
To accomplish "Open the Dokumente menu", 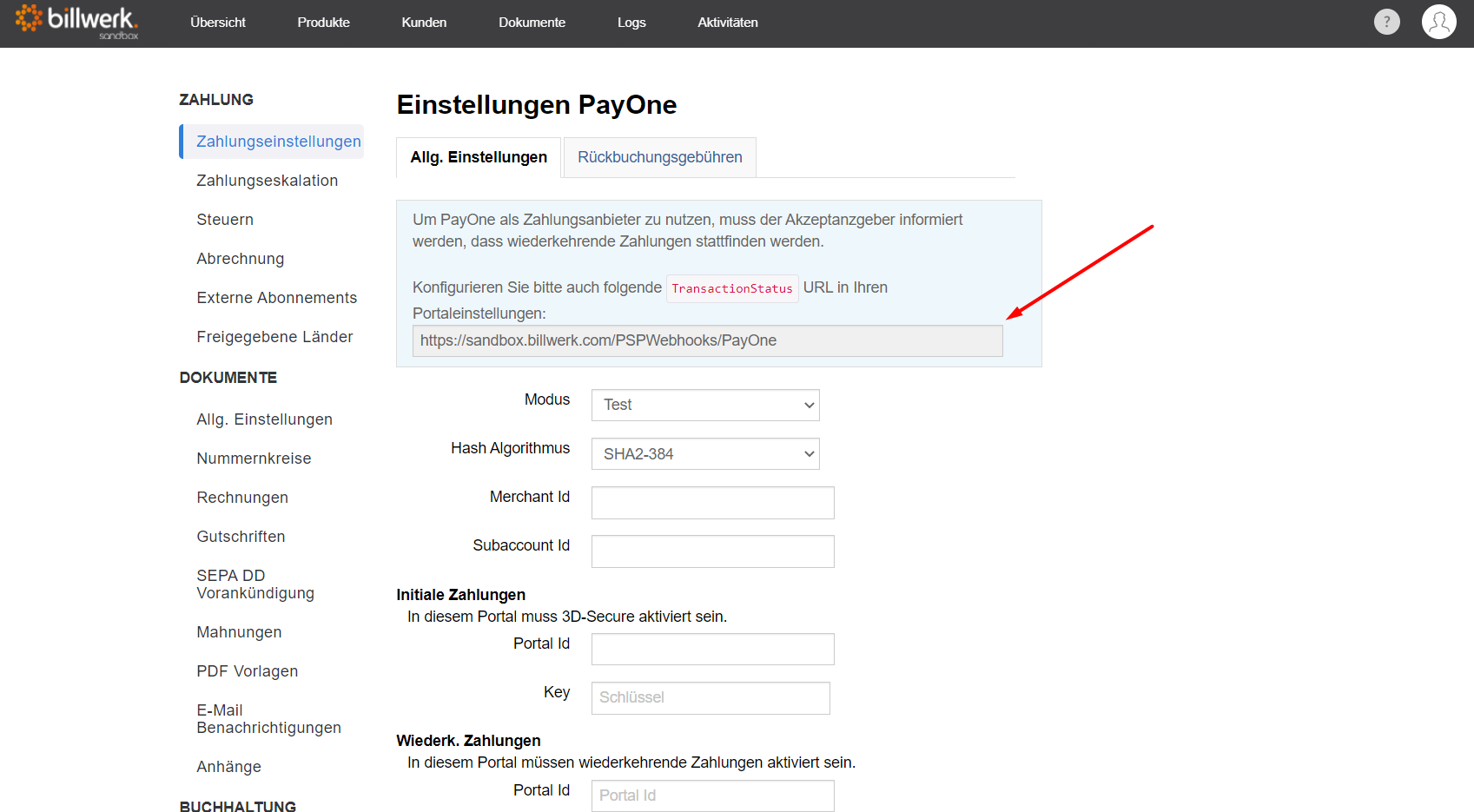I will coord(532,23).
